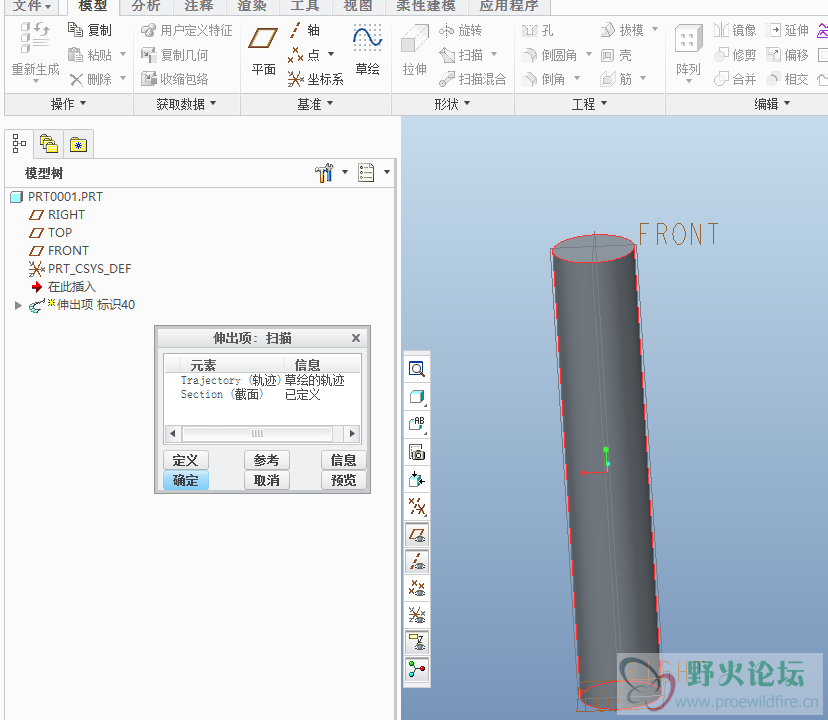Click the Delete (删除) tool
This screenshot has width=828, height=720.
point(90,79)
